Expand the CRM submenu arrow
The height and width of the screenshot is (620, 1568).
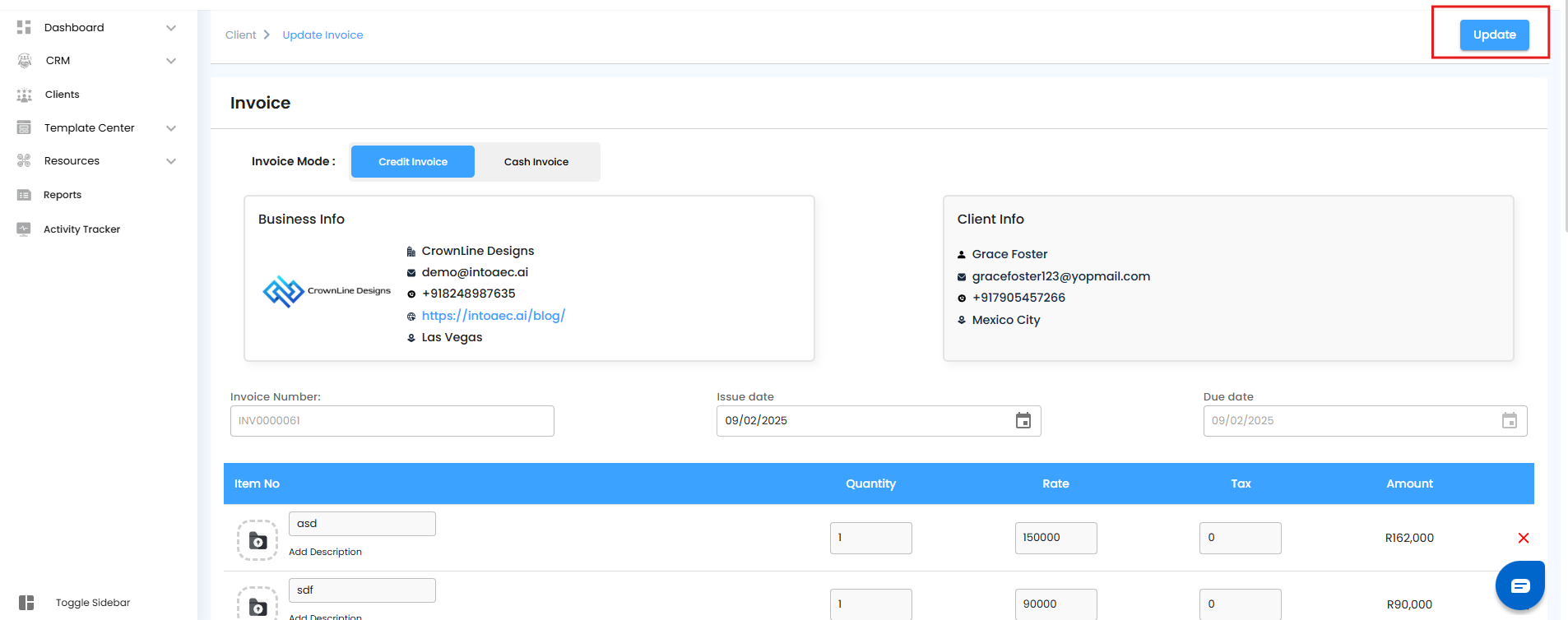(x=171, y=61)
